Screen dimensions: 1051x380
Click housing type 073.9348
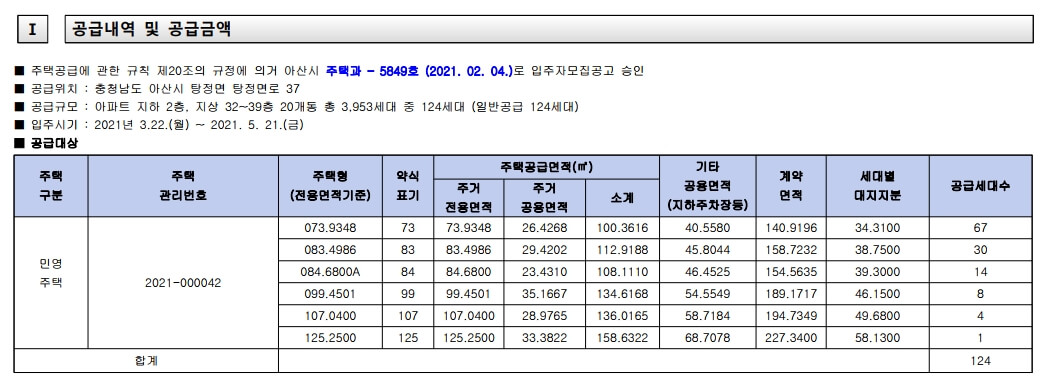point(330,228)
